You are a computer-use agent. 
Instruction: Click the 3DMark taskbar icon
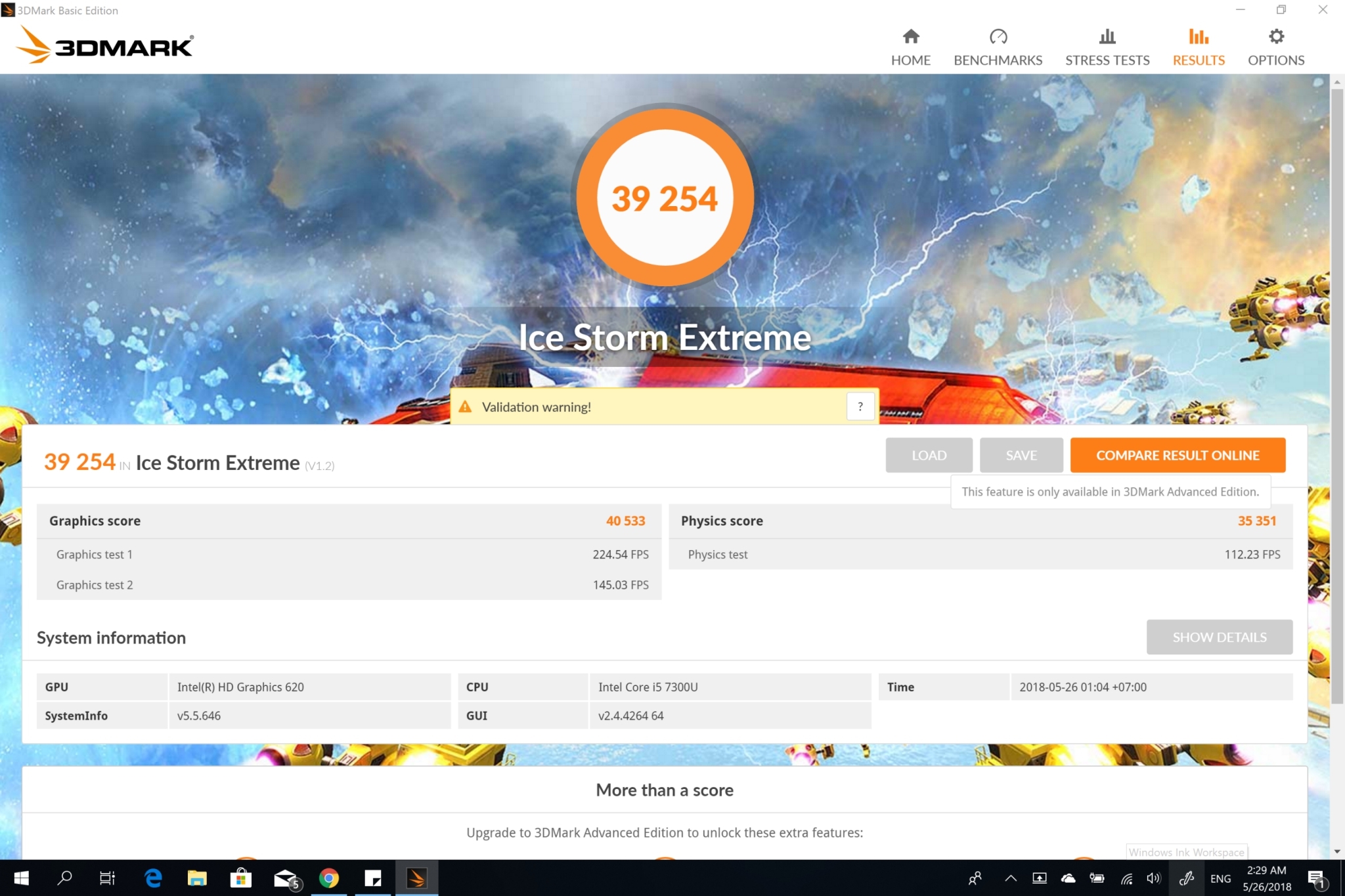click(417, 878)
